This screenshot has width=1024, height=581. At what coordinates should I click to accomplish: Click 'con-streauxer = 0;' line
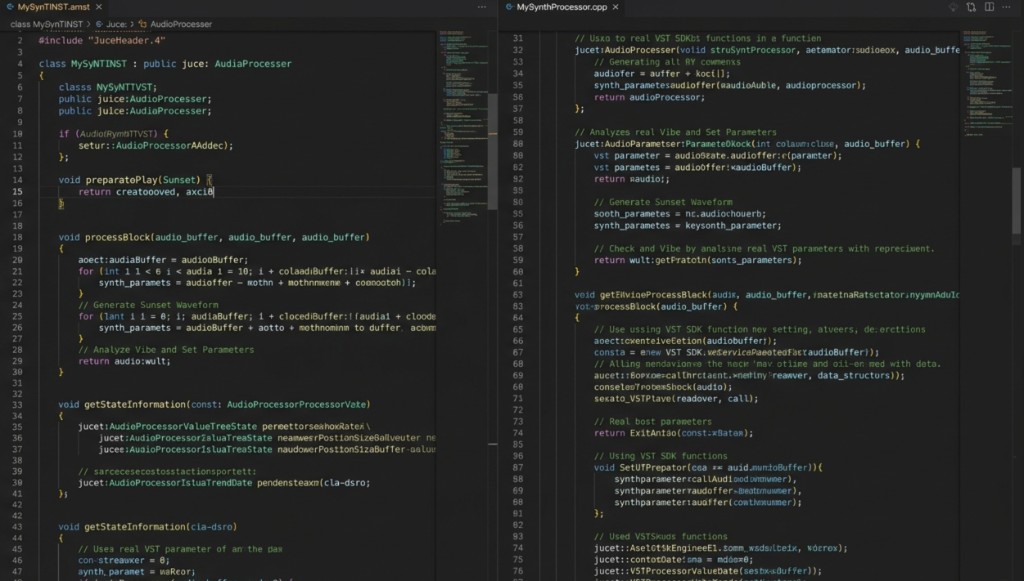pos(123,560)
